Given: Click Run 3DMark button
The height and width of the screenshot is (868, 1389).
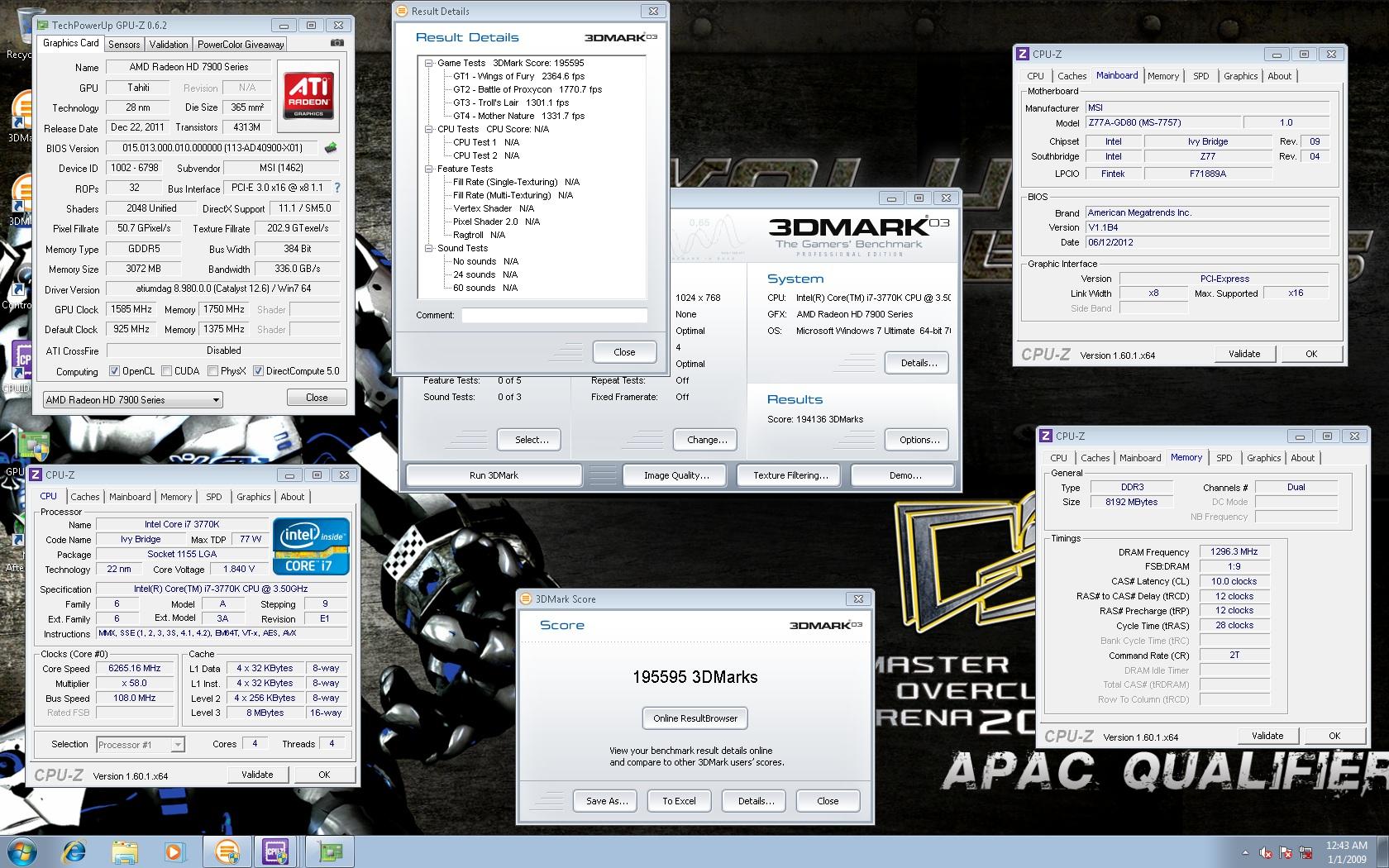Looking at the screenshot, I should point(494,475).
